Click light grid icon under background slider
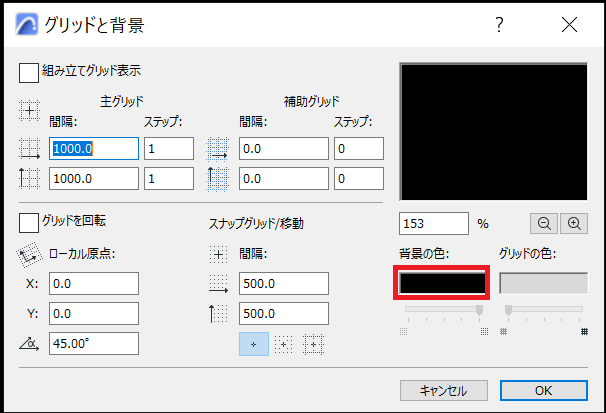This screenshot has width=606, height=413. click(403, 331)
